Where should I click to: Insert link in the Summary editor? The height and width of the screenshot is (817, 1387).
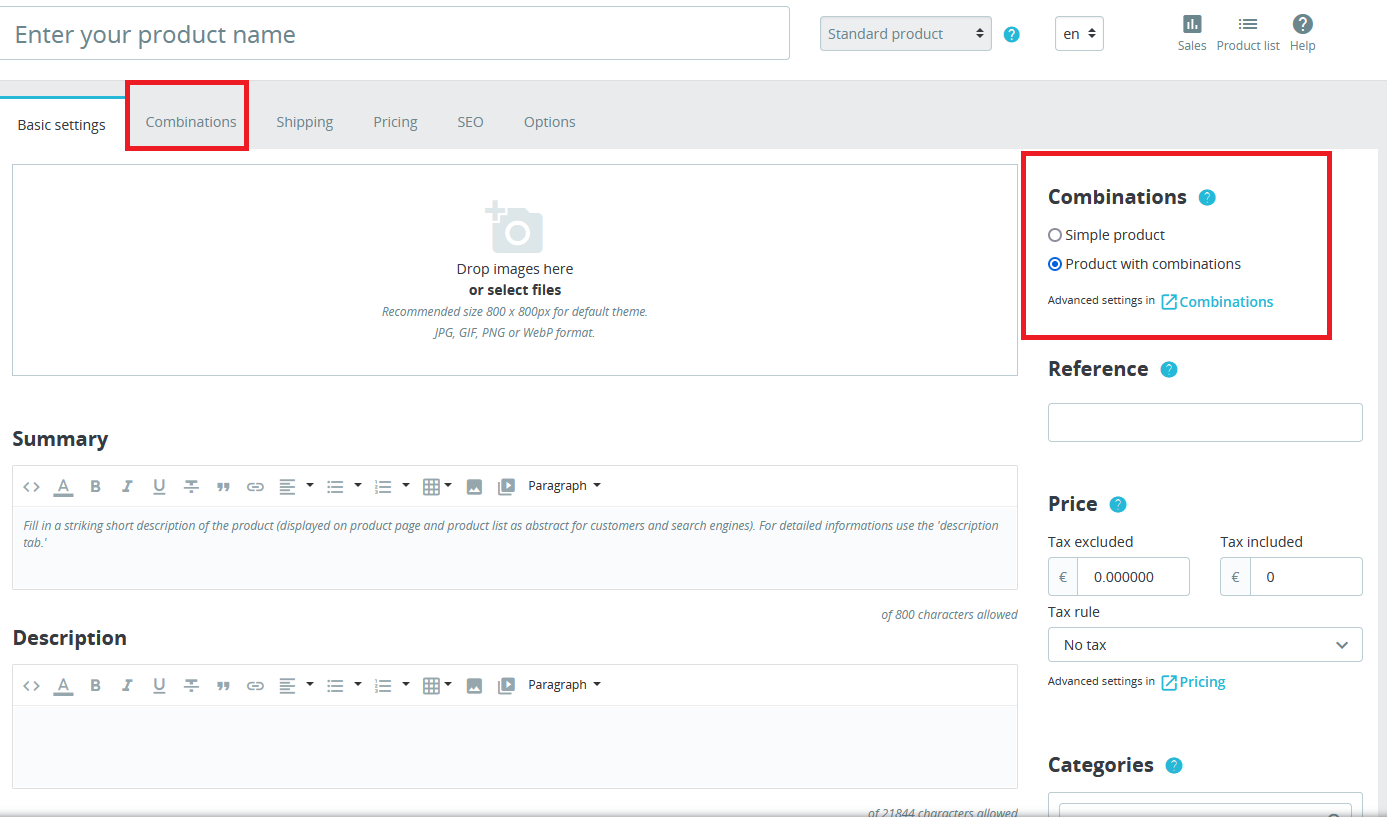click(255, 487)
